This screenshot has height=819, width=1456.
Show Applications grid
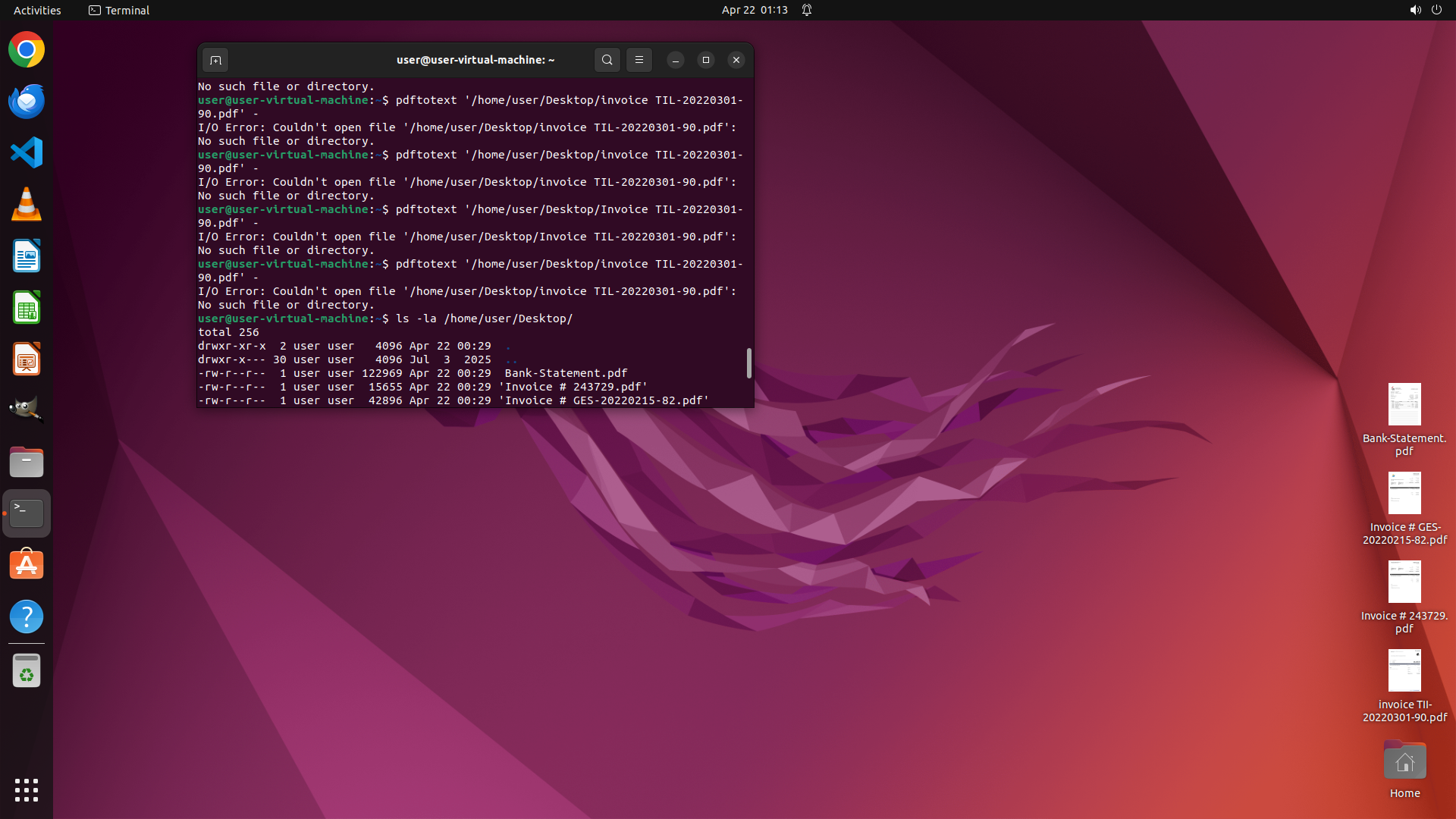coord(27,789)
